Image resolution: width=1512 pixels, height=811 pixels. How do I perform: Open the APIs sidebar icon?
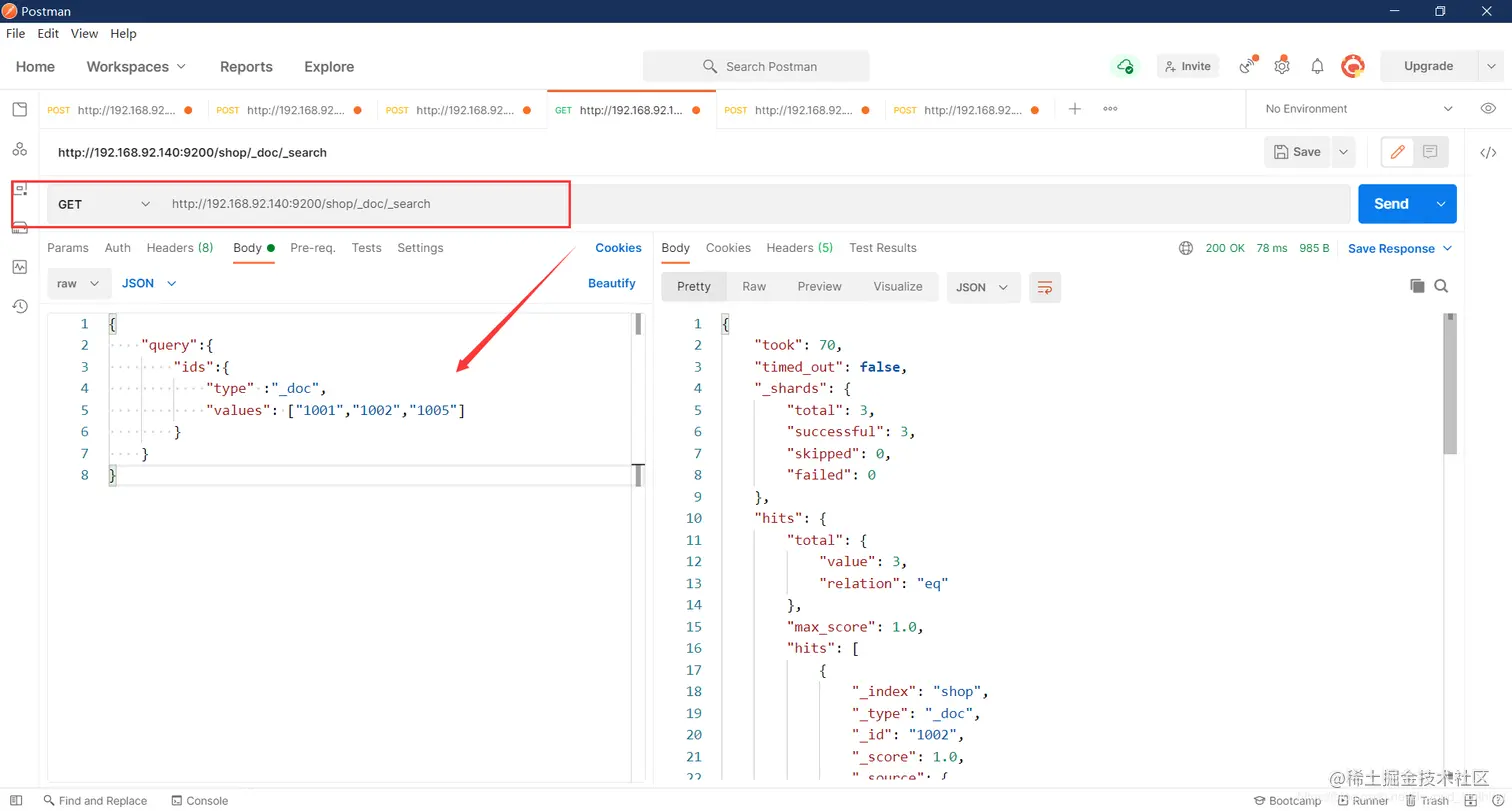(19, 149)
